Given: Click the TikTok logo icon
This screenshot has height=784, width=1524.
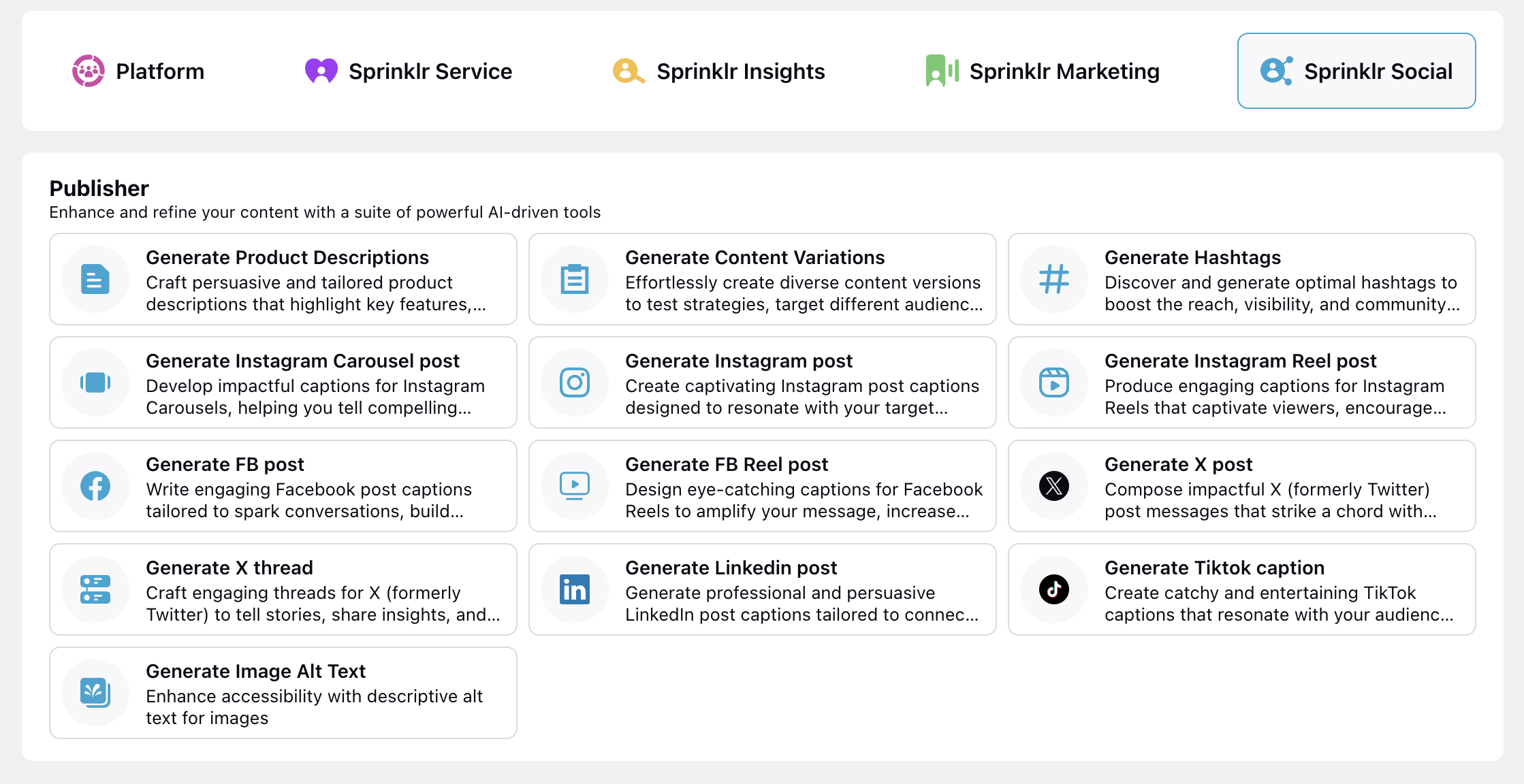Looking at the screenshot, I should (1054, 589).
